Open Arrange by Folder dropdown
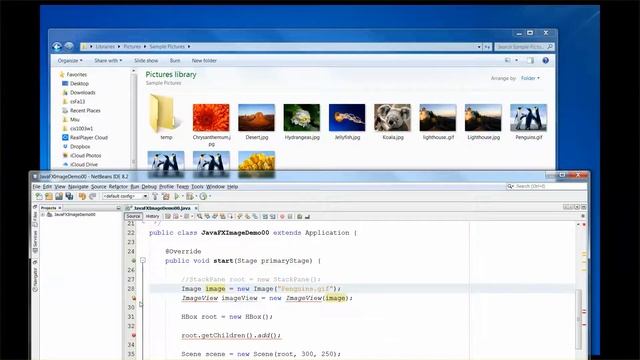This screenshot has height=360, width=640. point(530,78)
